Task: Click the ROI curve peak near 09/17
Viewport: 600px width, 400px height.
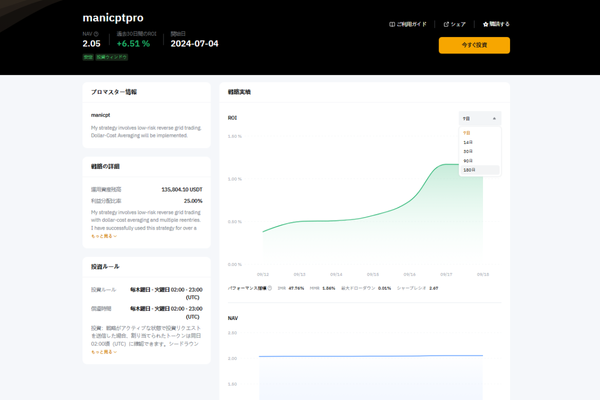Action: tap(447, 166)
